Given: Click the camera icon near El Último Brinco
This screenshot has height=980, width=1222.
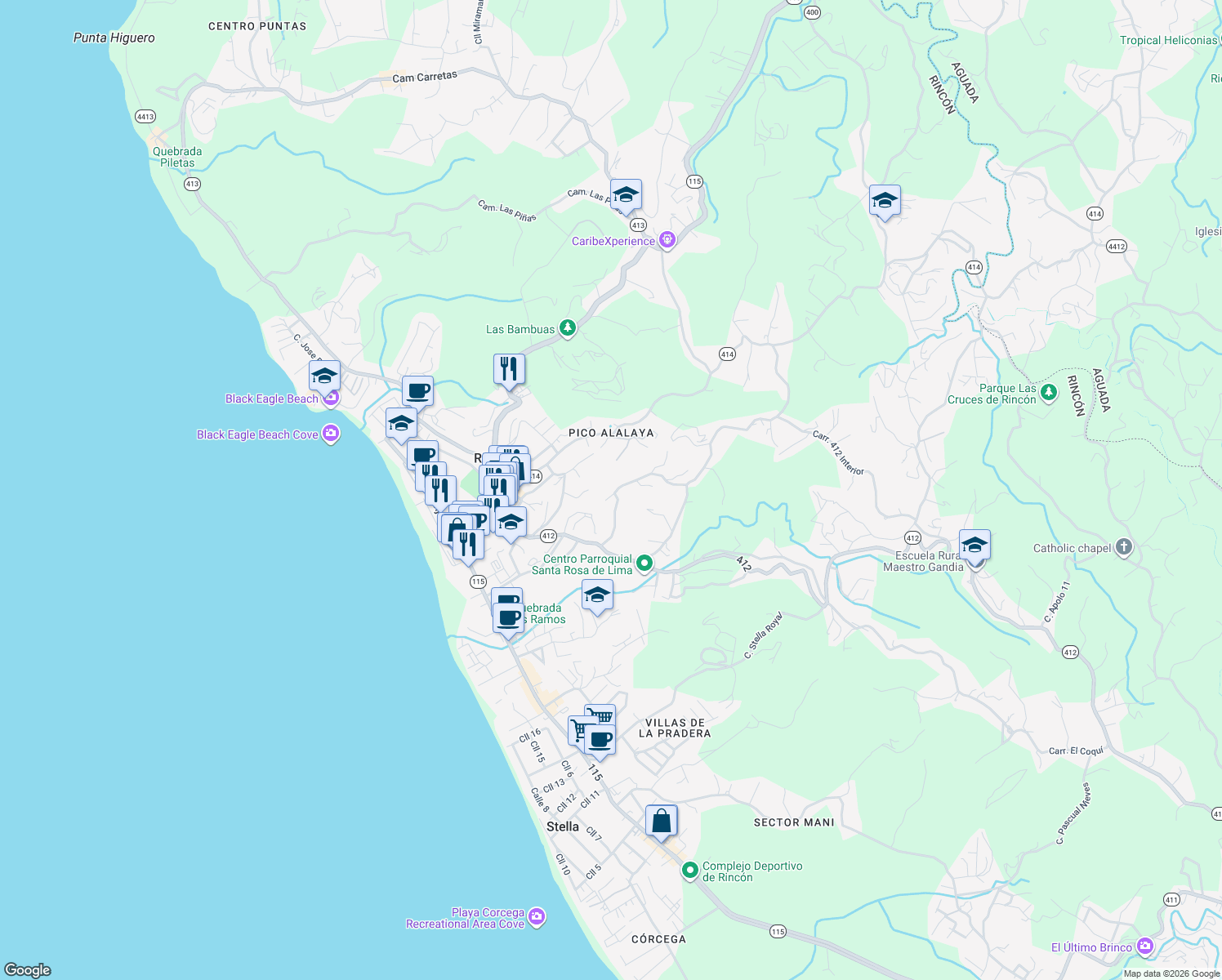Looking at the screenshot, I should (x=1146, y=947).
